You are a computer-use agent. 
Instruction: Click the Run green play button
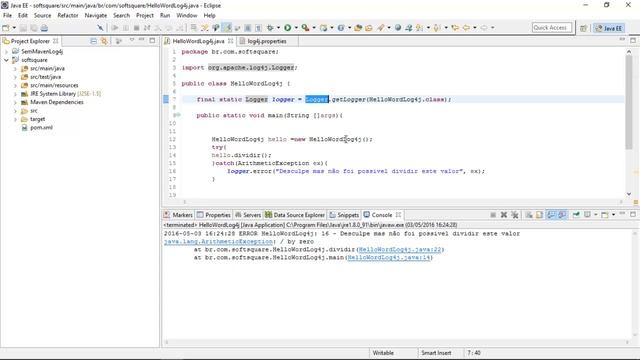click(288, 28)
